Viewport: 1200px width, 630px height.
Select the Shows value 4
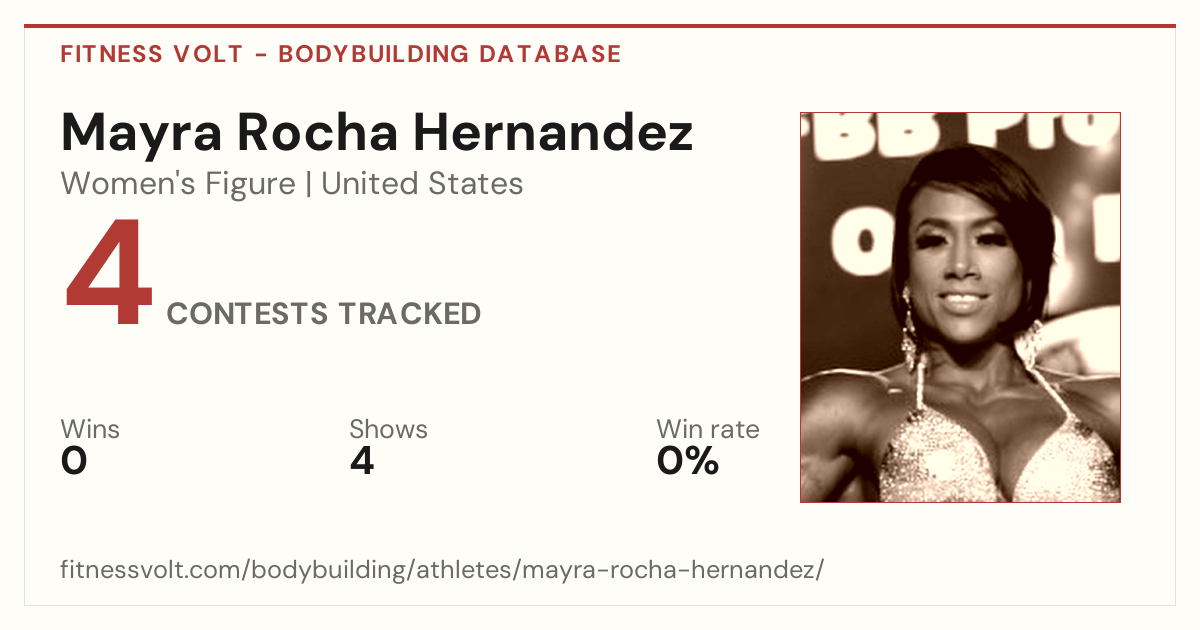(362, 461)
